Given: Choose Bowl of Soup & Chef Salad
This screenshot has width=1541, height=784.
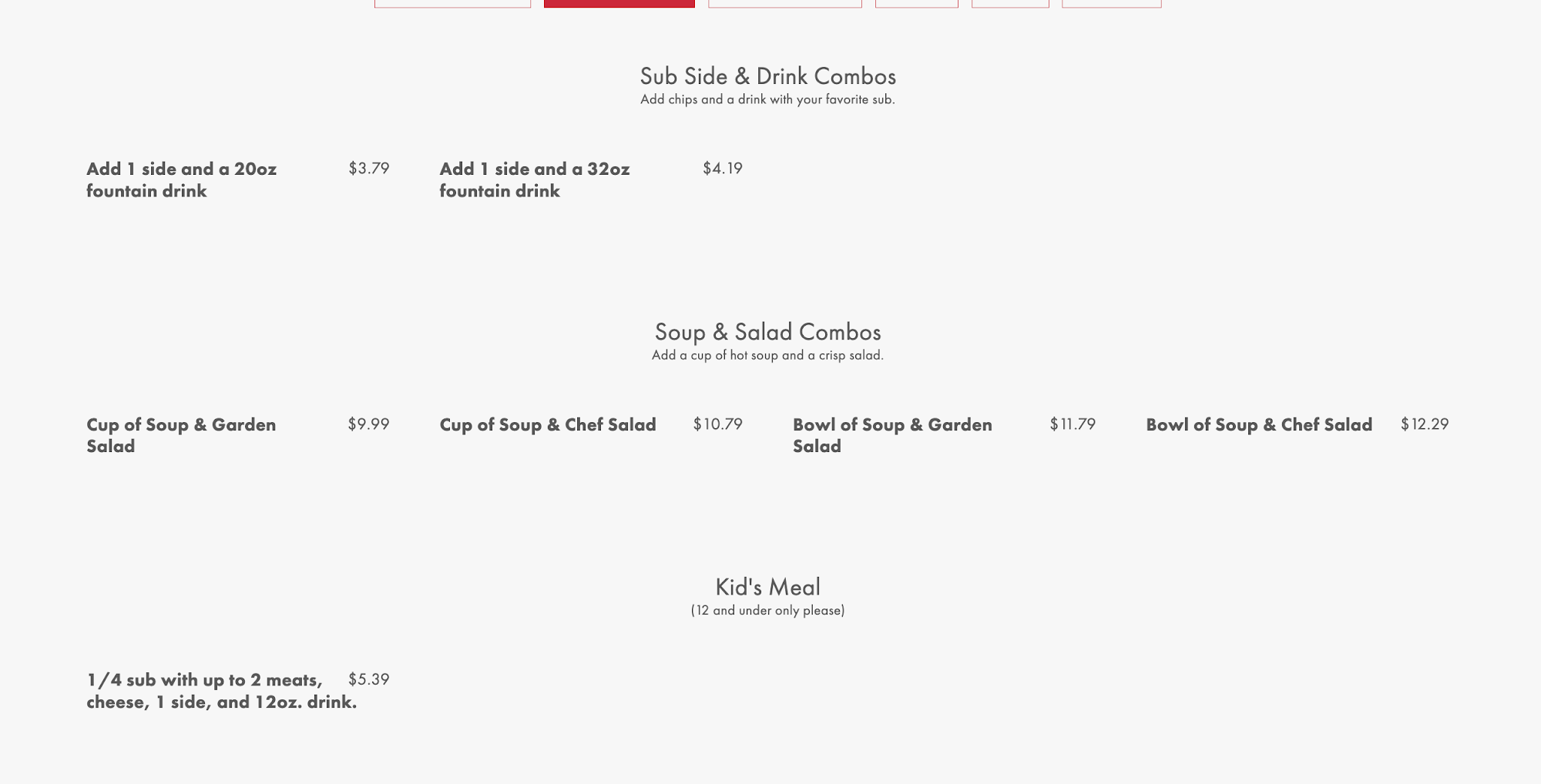Looking at the screenshot, I should click(x=1259, y=424).
